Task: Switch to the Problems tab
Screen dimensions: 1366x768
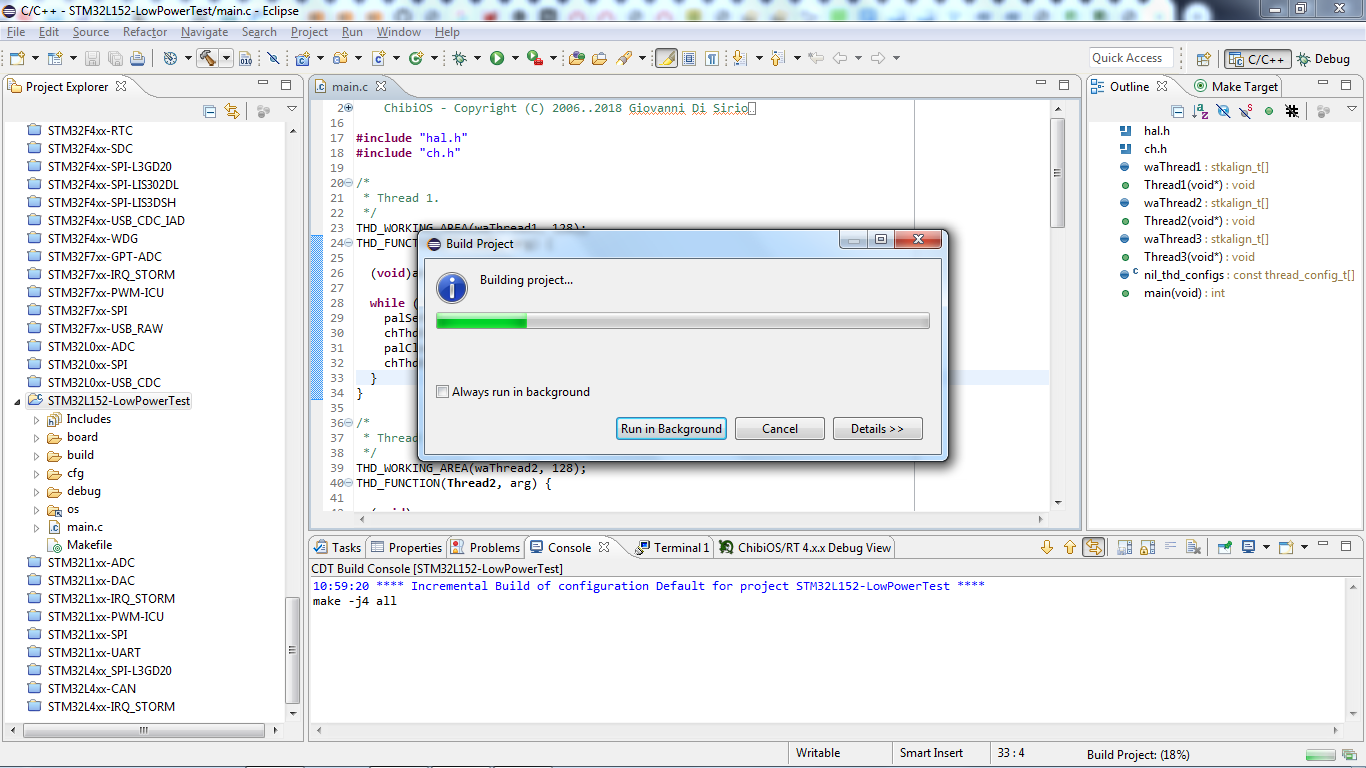Action: [494, 547]
